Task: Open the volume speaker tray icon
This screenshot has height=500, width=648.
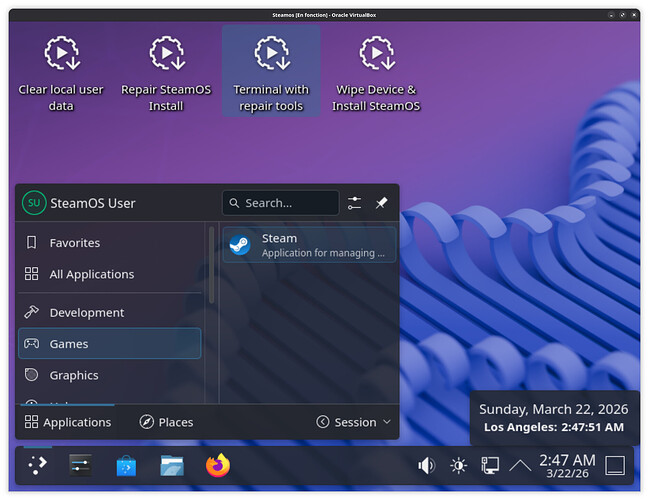Action: (427, 465)
